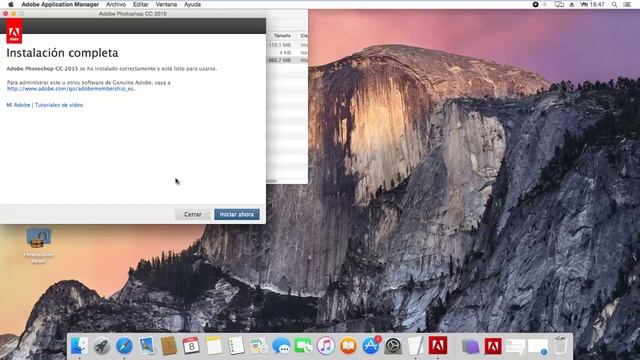The width and height of the screenshot is (640, 360).
Task: Open TextEdit paper icon in Dock
Action: tap(416, 346)
